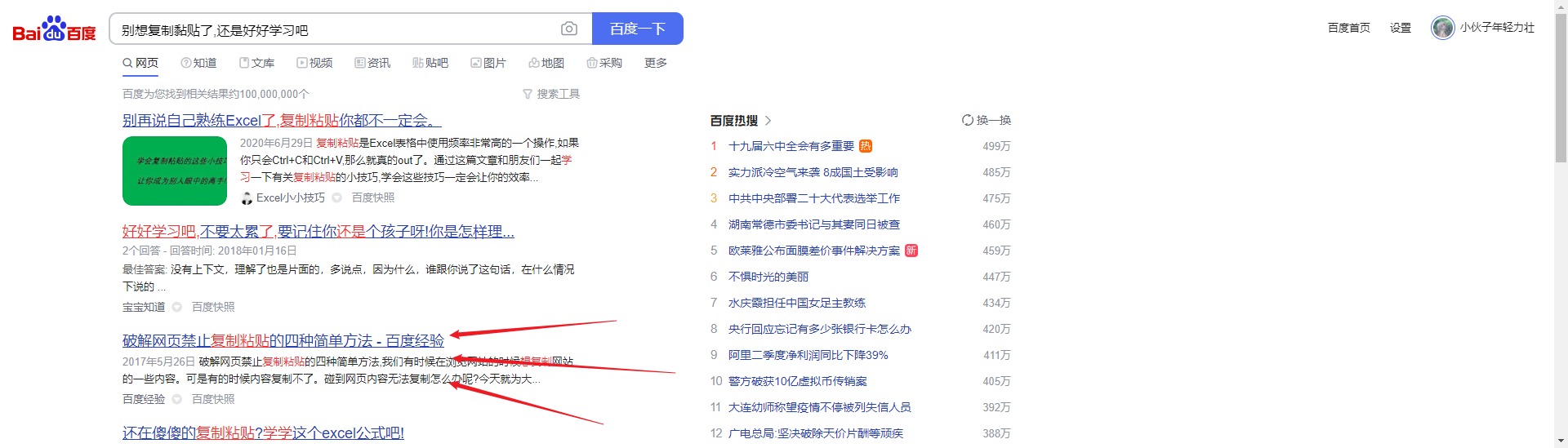Open the Excel小小技巧 source link
Screen dimensions: 1568x448
[290, 197]
